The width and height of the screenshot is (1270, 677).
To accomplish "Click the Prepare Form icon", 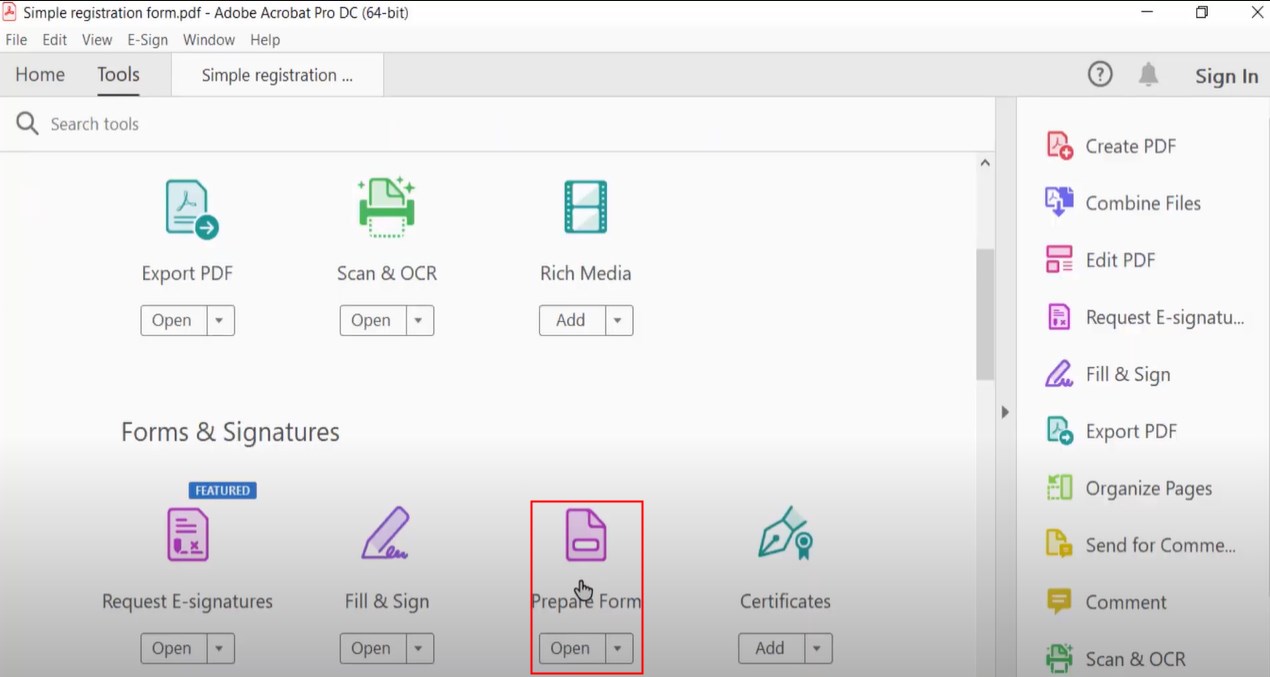I will (x=586, y=535).
